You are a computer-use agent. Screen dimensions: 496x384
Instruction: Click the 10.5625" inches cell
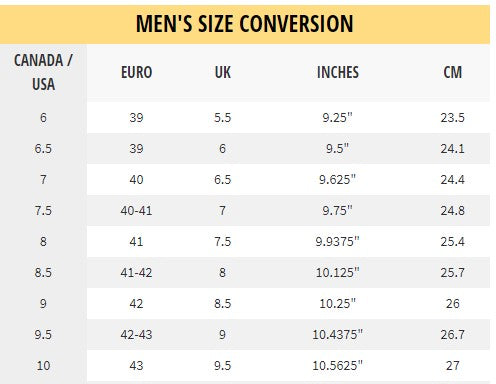[x=337, y=366]
